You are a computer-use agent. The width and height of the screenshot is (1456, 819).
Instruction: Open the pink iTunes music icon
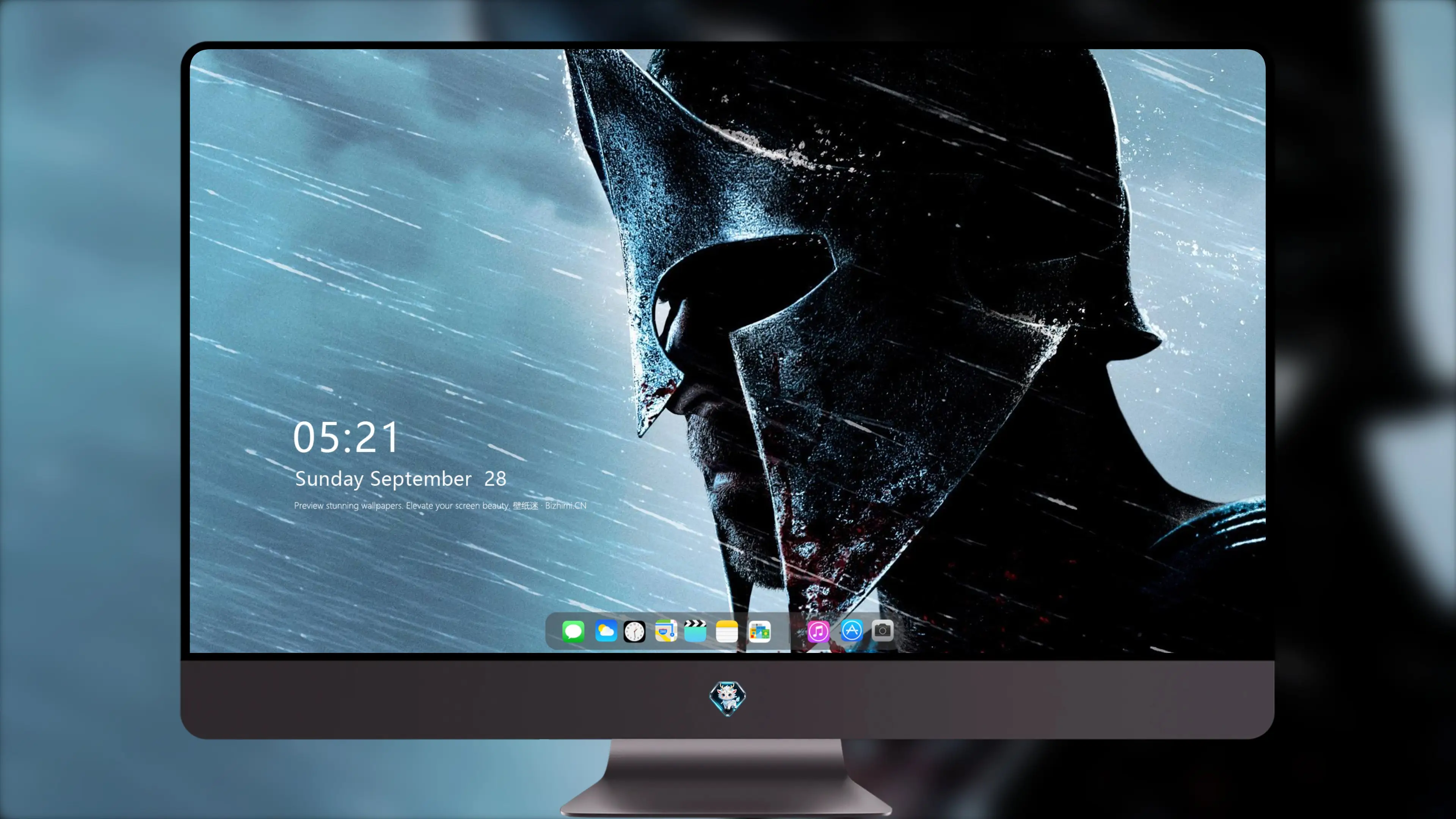point(818,631)
